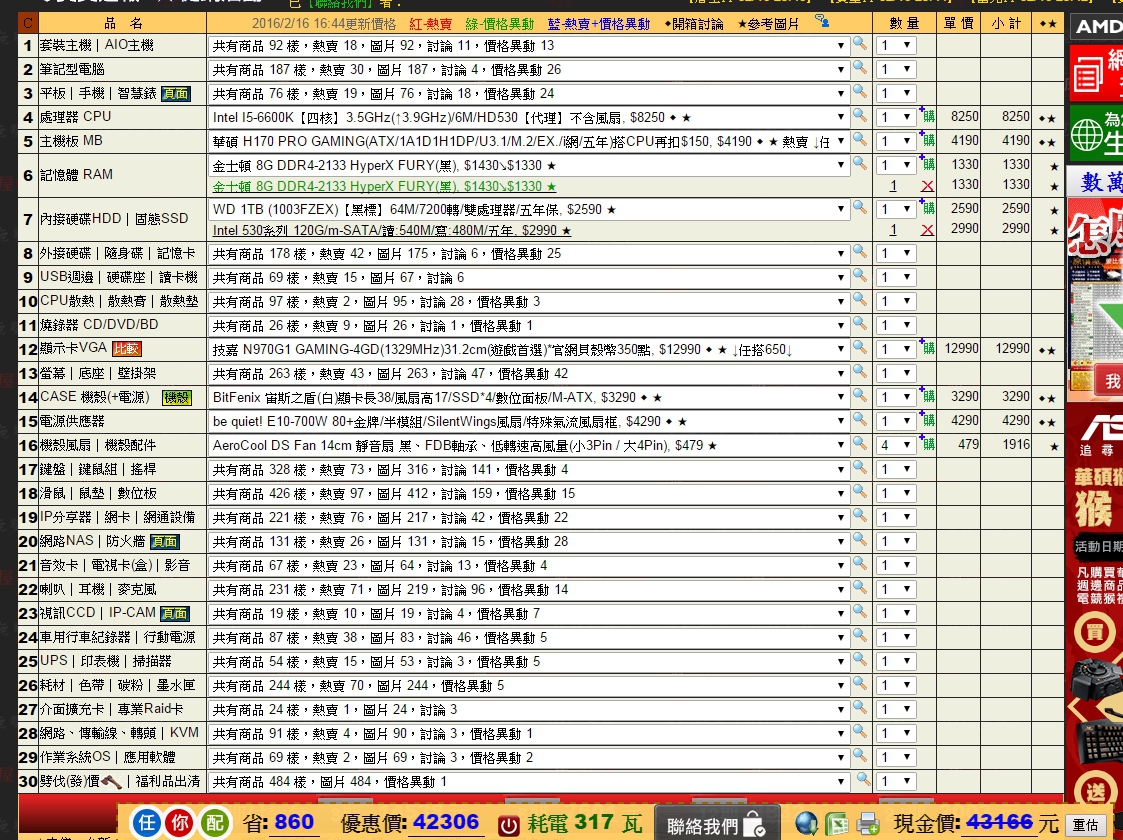This screenshot has height=840, width=1123.
Task: Open the 電源供應器 product dropdown
Action: pos(529,422)
